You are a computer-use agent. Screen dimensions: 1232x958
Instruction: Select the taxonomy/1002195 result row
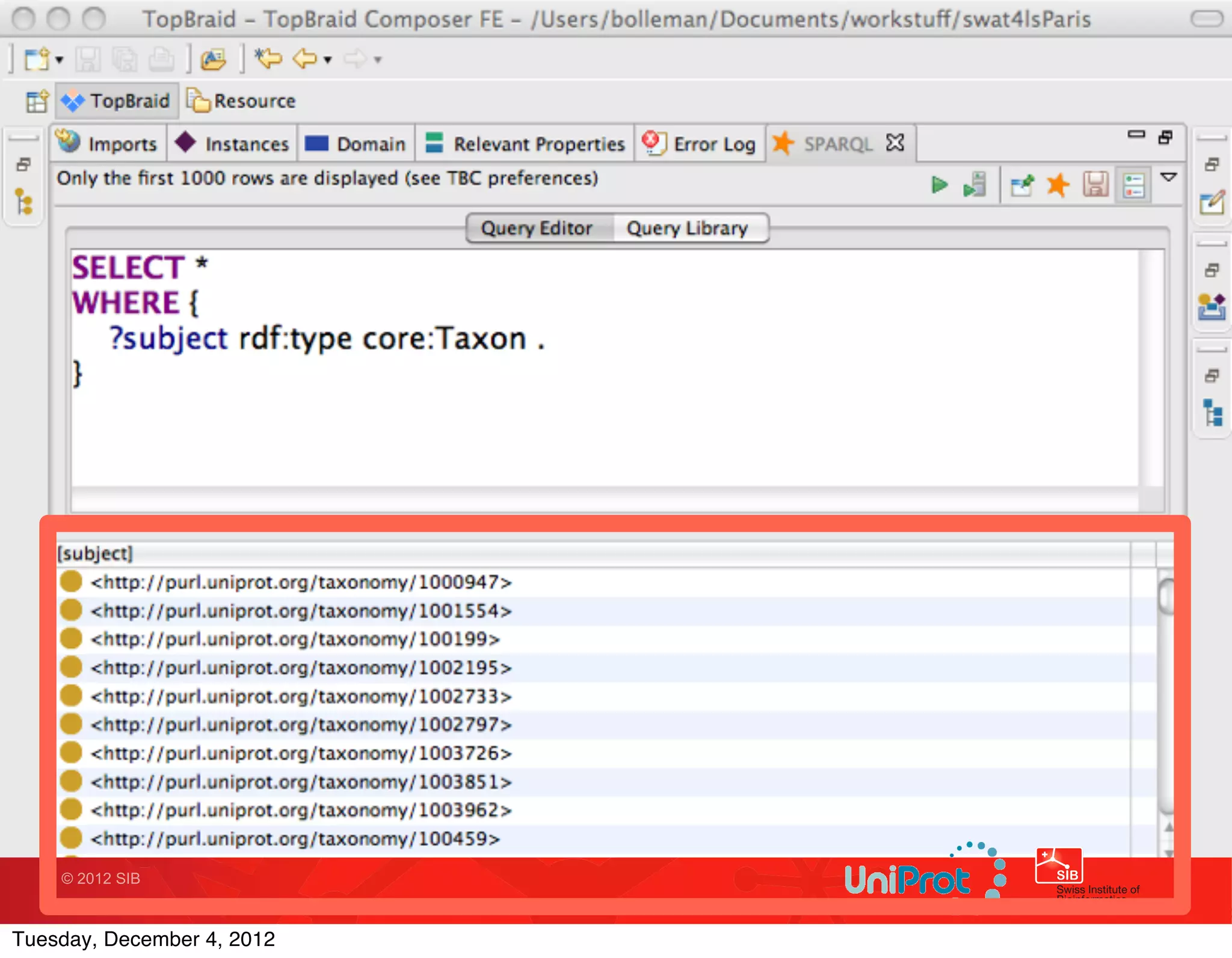301,668
